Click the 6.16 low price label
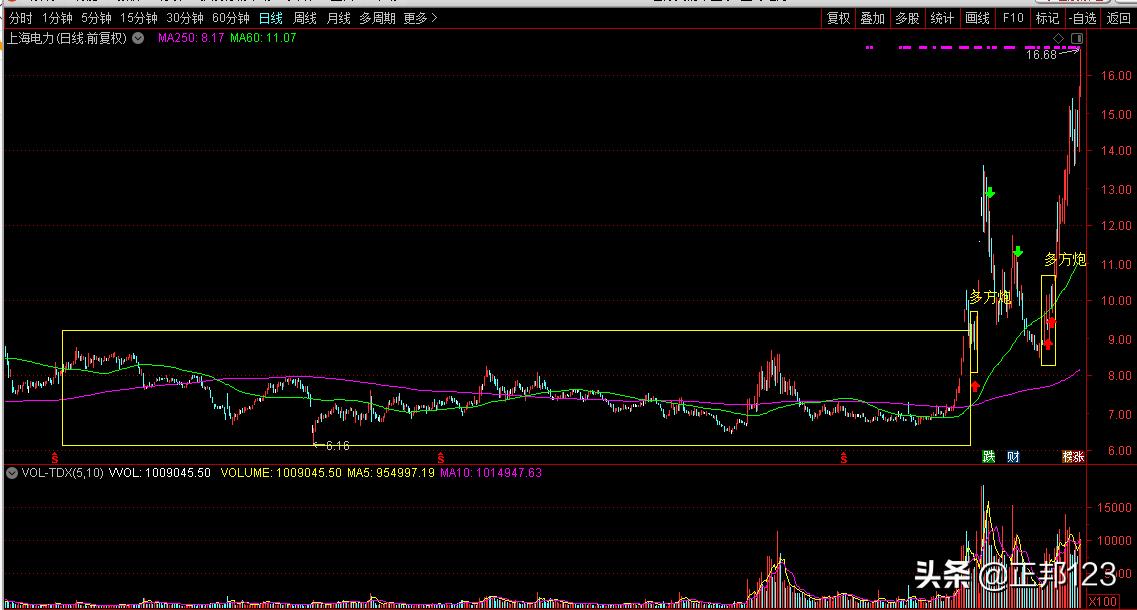 point(337,445)
